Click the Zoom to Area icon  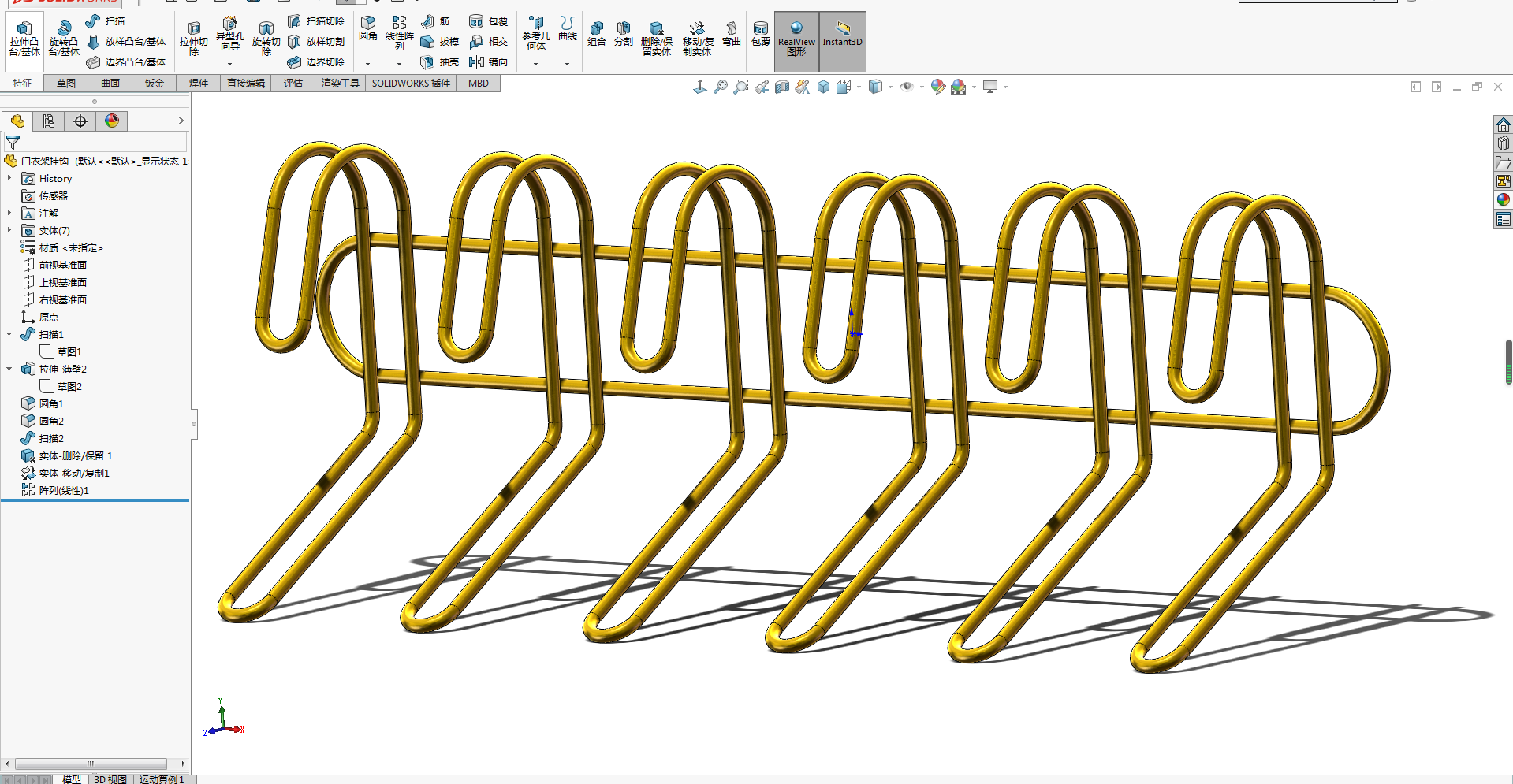(x=741, y=87)
